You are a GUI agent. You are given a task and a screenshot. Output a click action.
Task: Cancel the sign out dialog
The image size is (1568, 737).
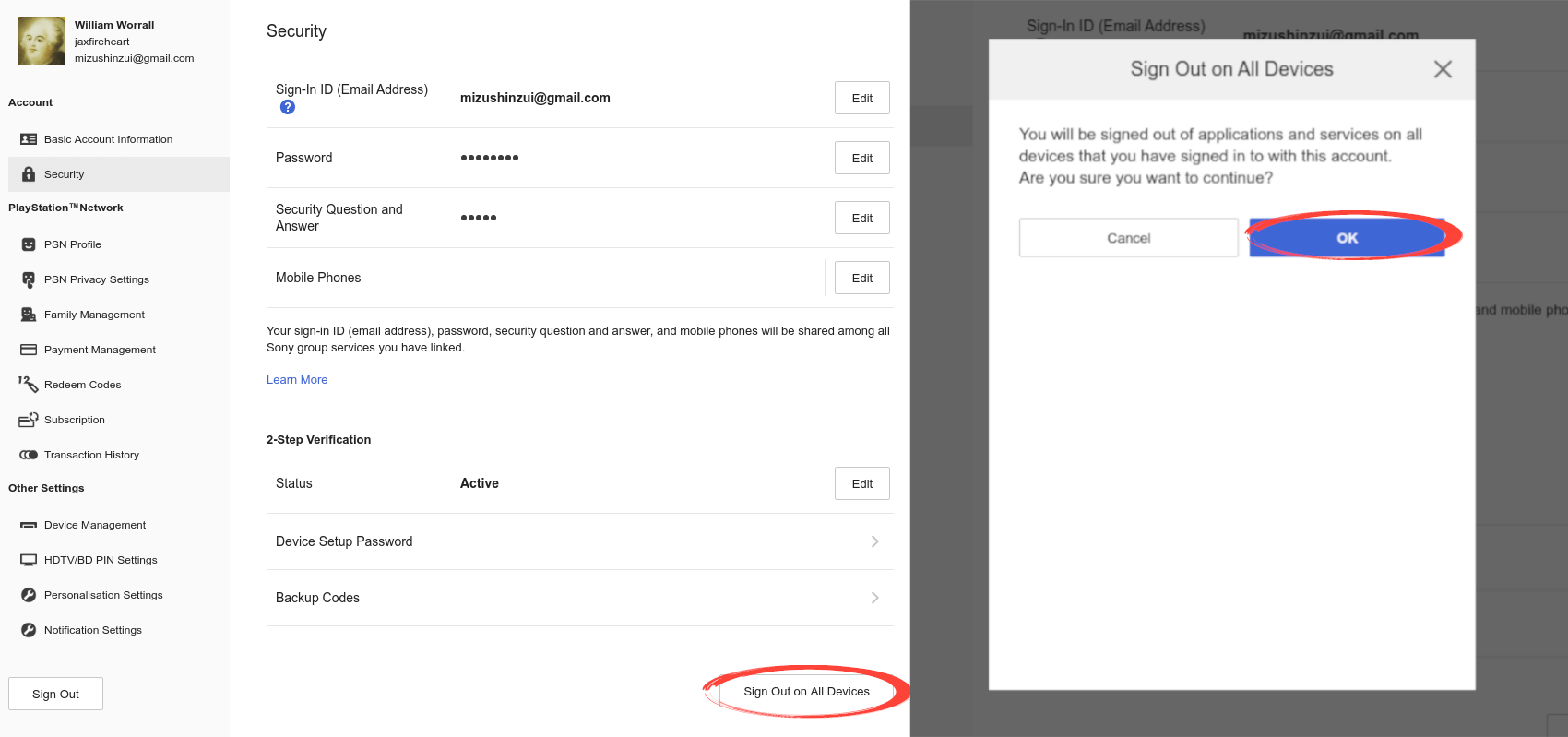pos(1128,238)
